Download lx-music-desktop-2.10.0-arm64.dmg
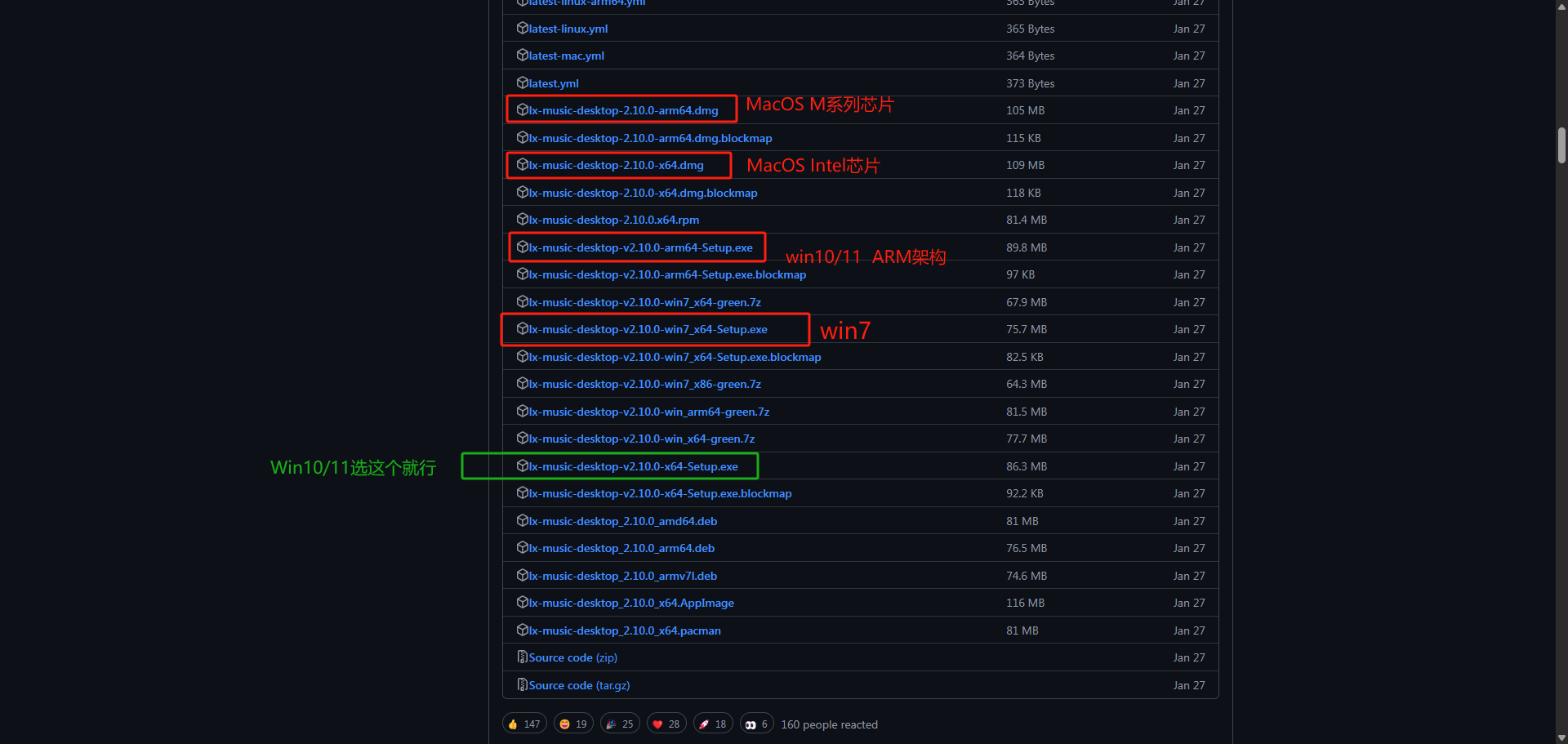Viewport: 1568px width, 744px height. coord(623,110)
